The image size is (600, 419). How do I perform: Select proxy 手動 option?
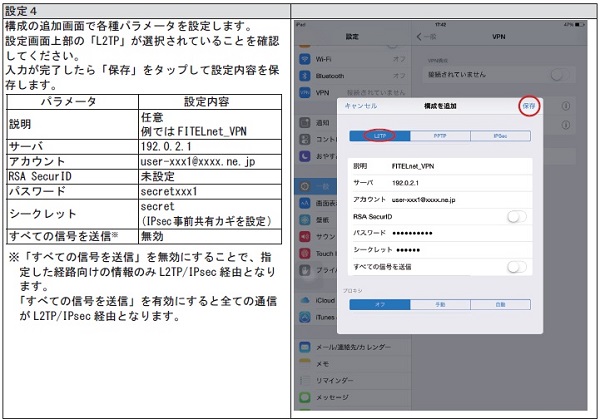(x=440, y=304)
